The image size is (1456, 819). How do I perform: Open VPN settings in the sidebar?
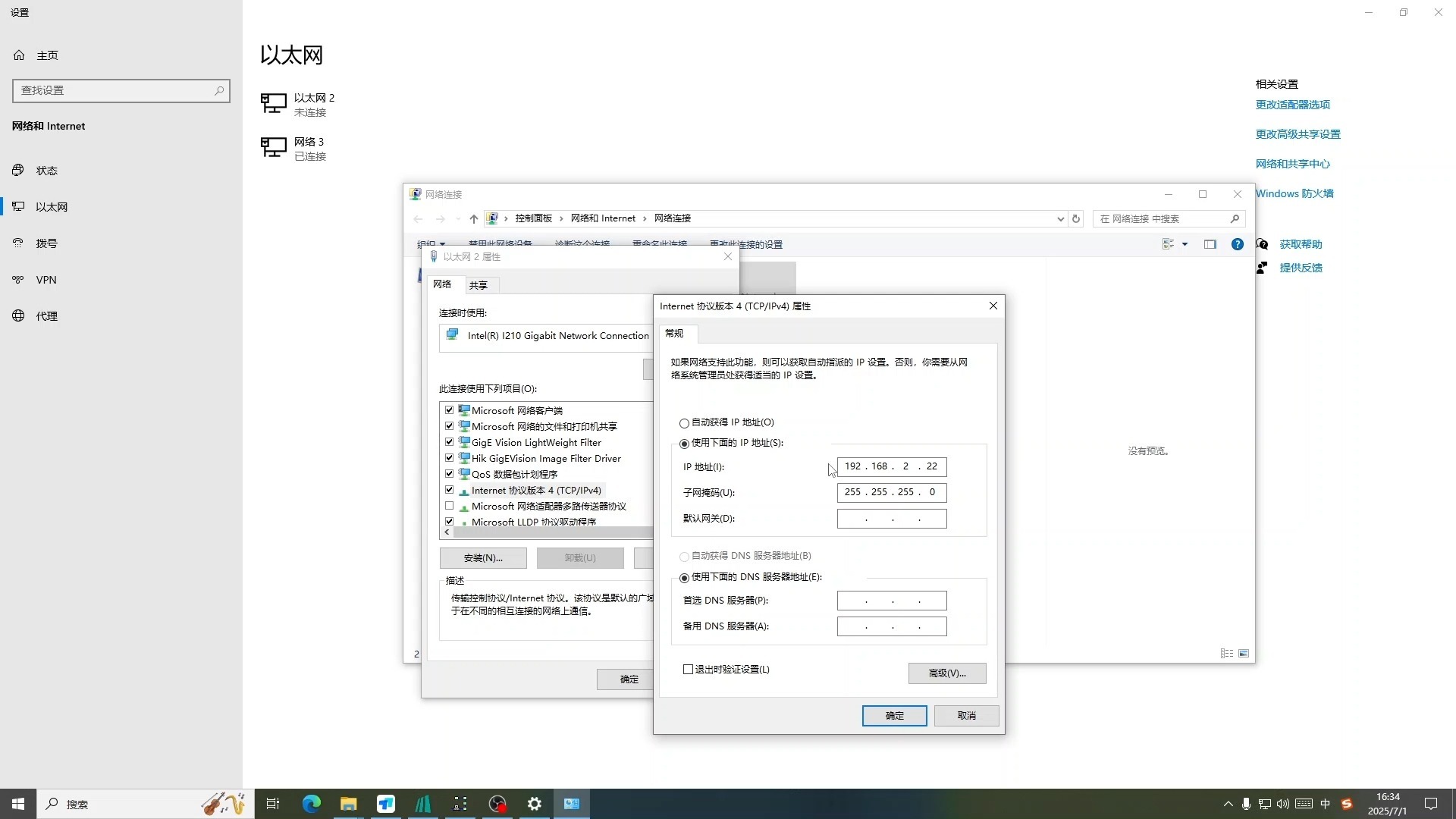(x=46, y=279)
